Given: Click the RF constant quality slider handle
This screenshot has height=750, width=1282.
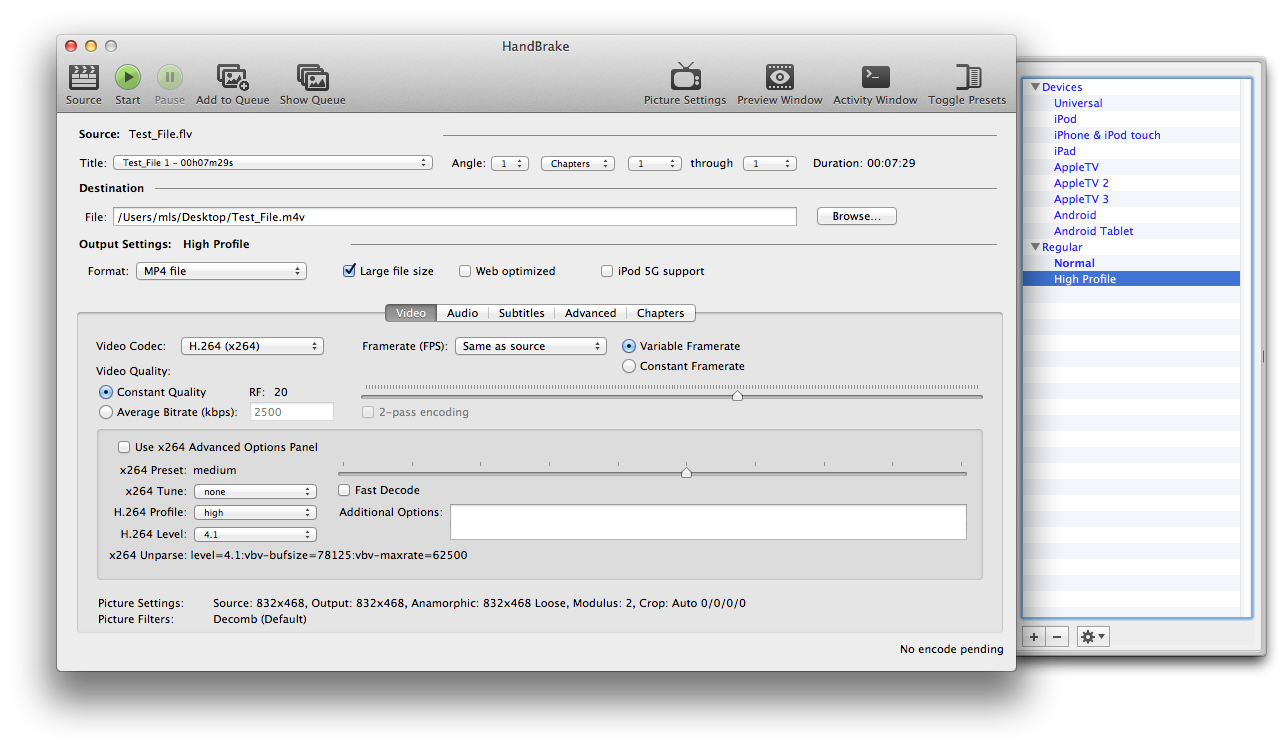Looking at the screenshot, I should tap(737, 396).
